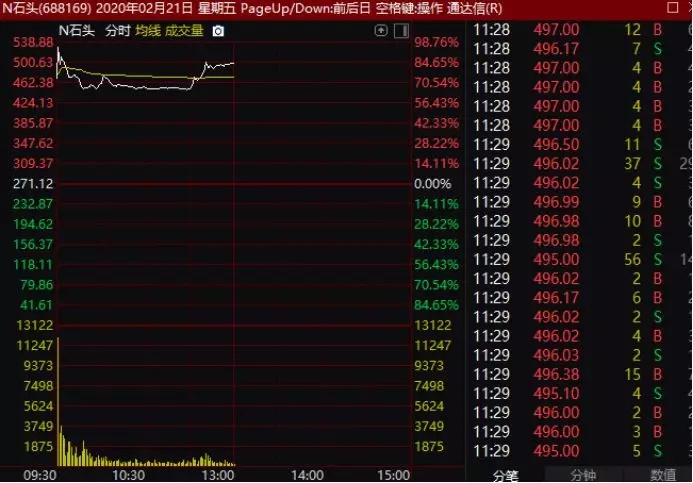The width and height of the screenshot is (693, 483).
Task: Click the 538.88 top price axis label
Action: tap(33, 42)
